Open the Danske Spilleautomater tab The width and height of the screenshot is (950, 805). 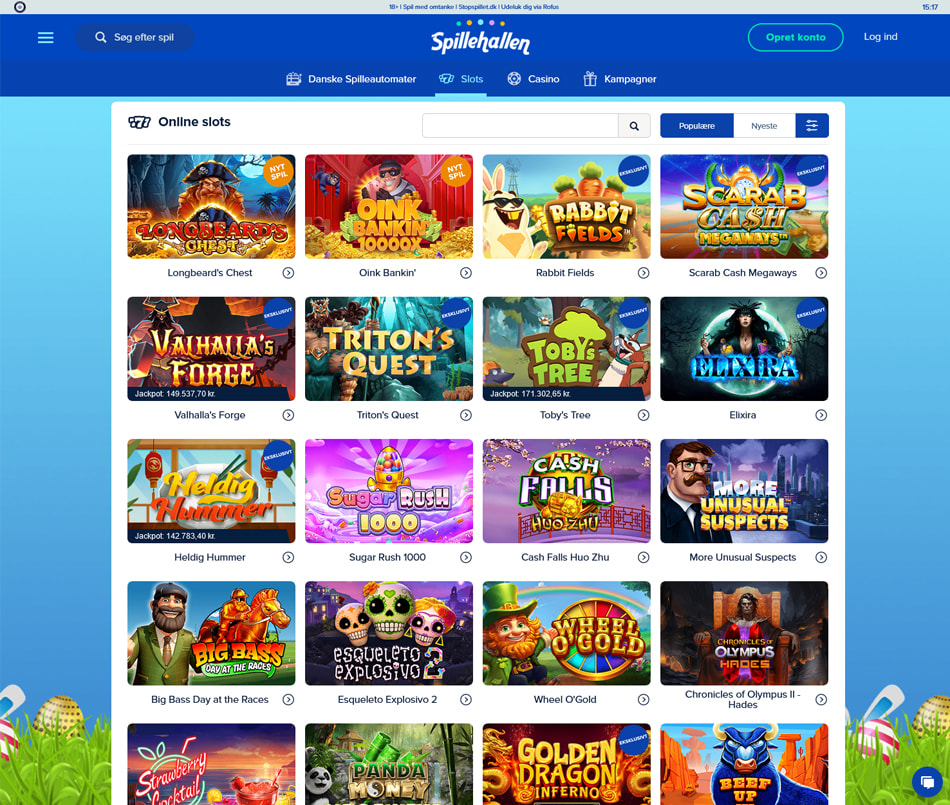coord(351,79)
